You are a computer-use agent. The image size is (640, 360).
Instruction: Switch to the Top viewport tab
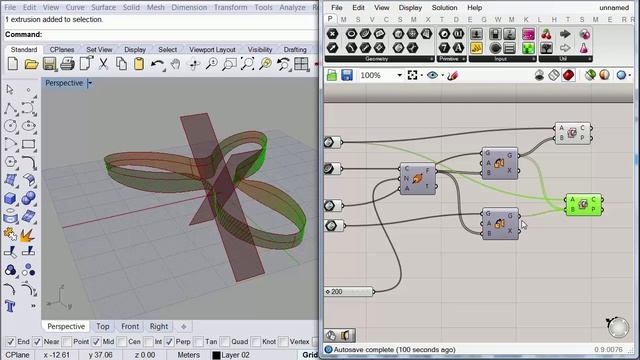(102, 326)
